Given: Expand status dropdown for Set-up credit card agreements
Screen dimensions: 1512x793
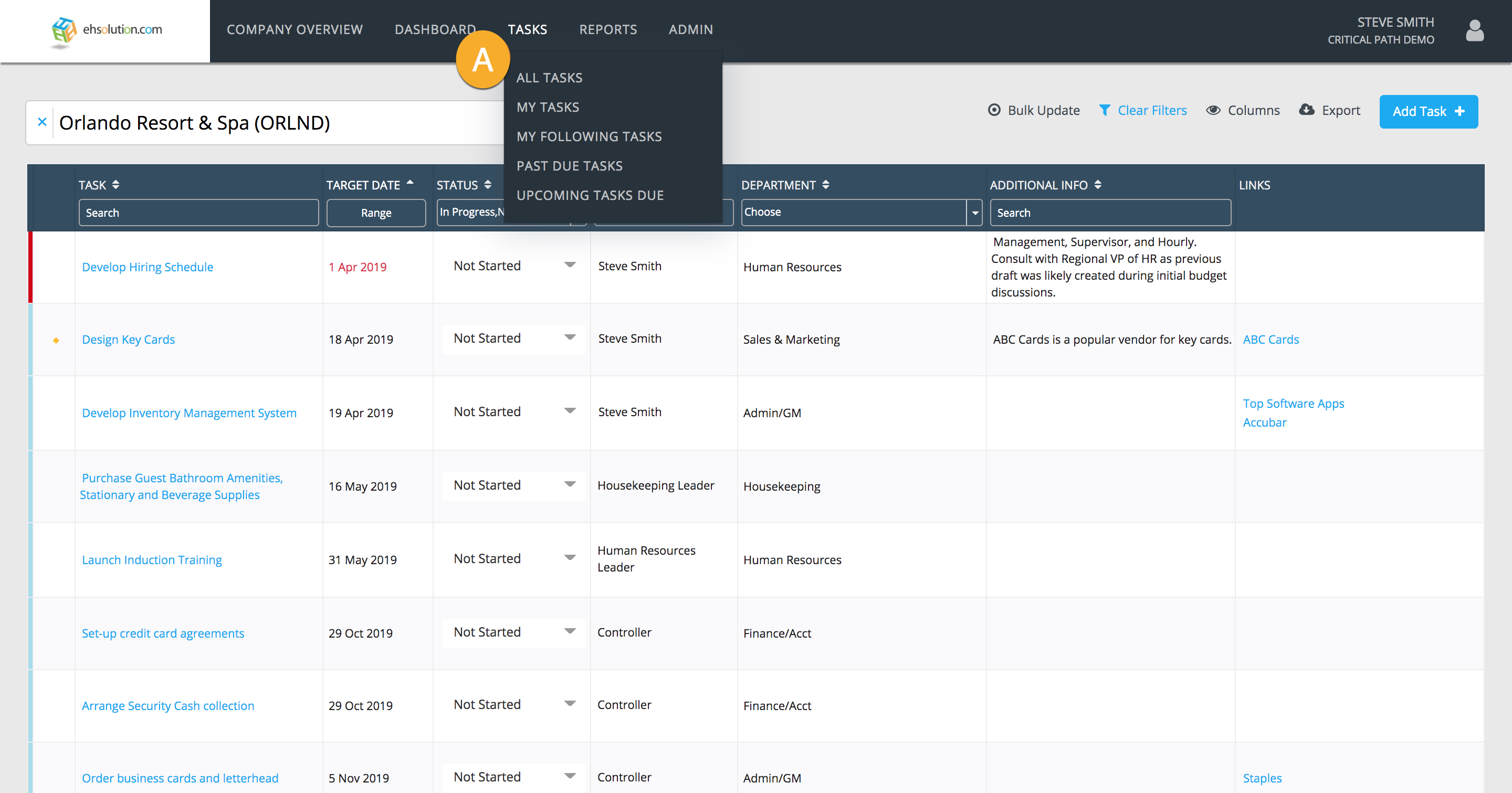Looking at the screenshot, I should tap(569, 632).
